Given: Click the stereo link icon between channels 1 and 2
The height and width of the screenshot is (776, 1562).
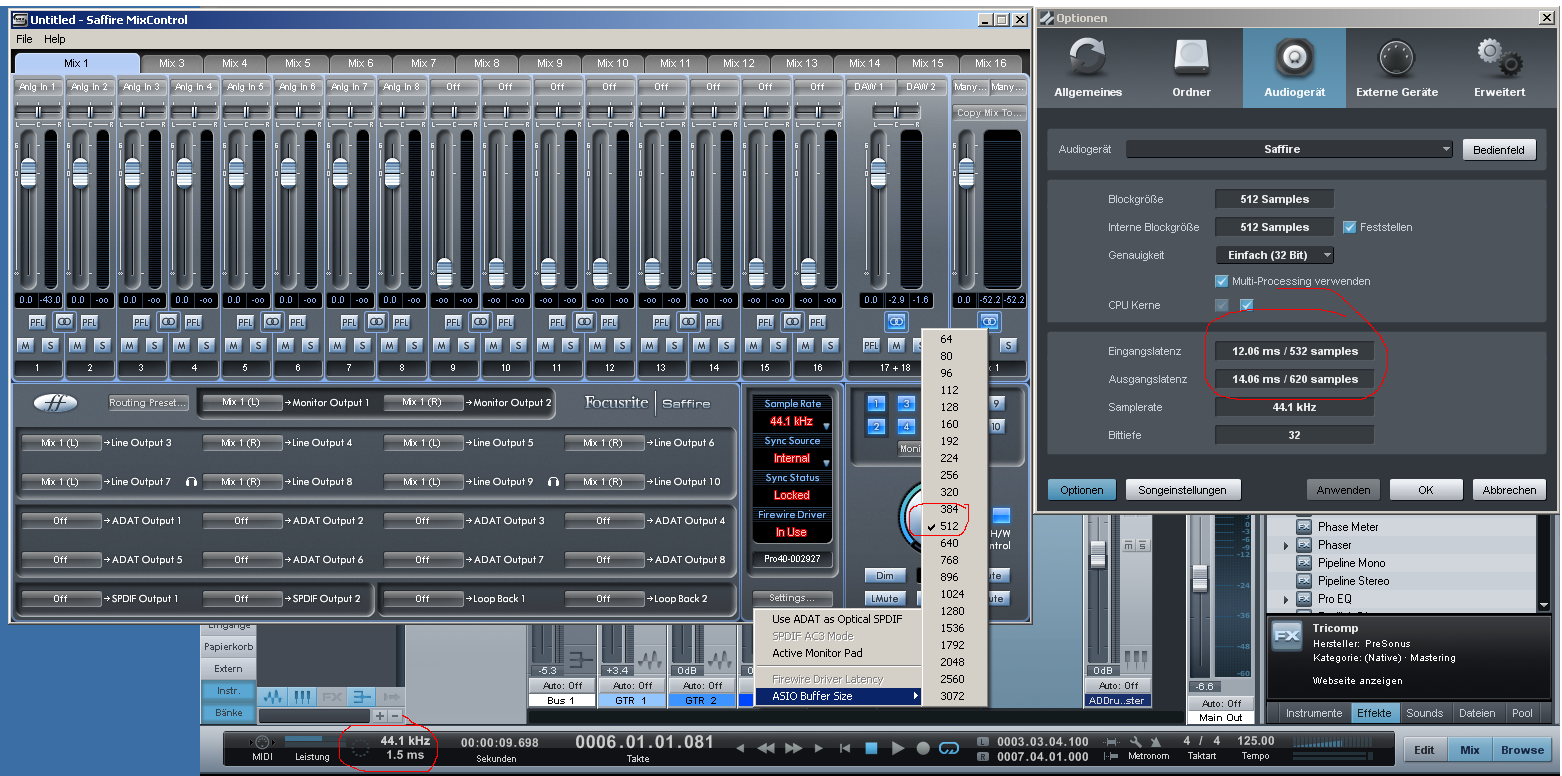Looking at the screenshot, I should tap(63, 322).
